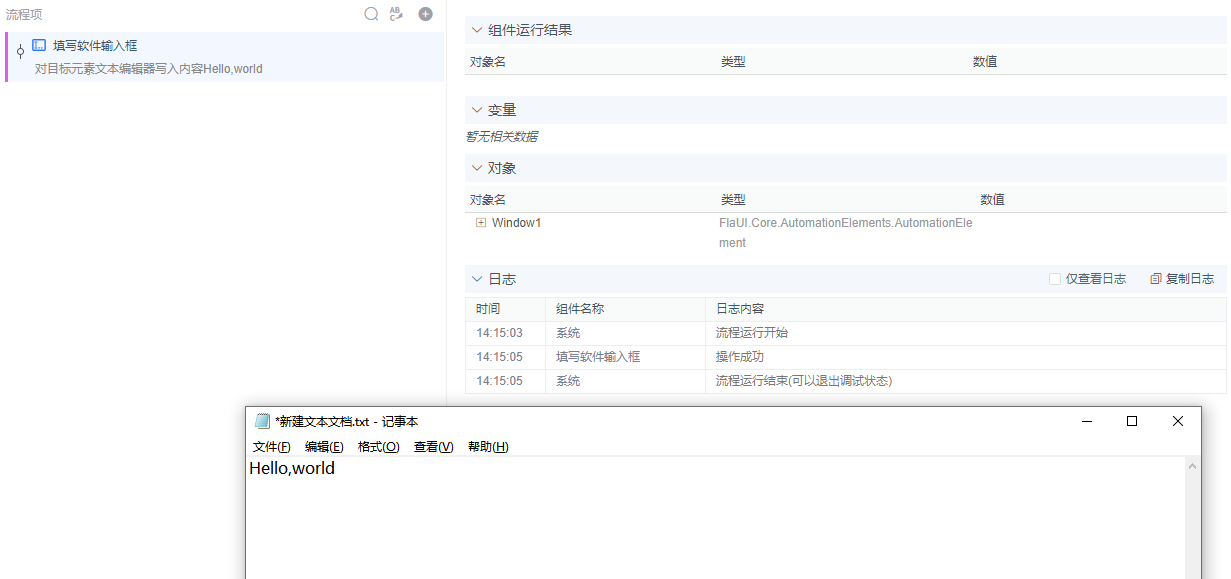Collapse the 组件运行结果 section

(x=477, y=29)
